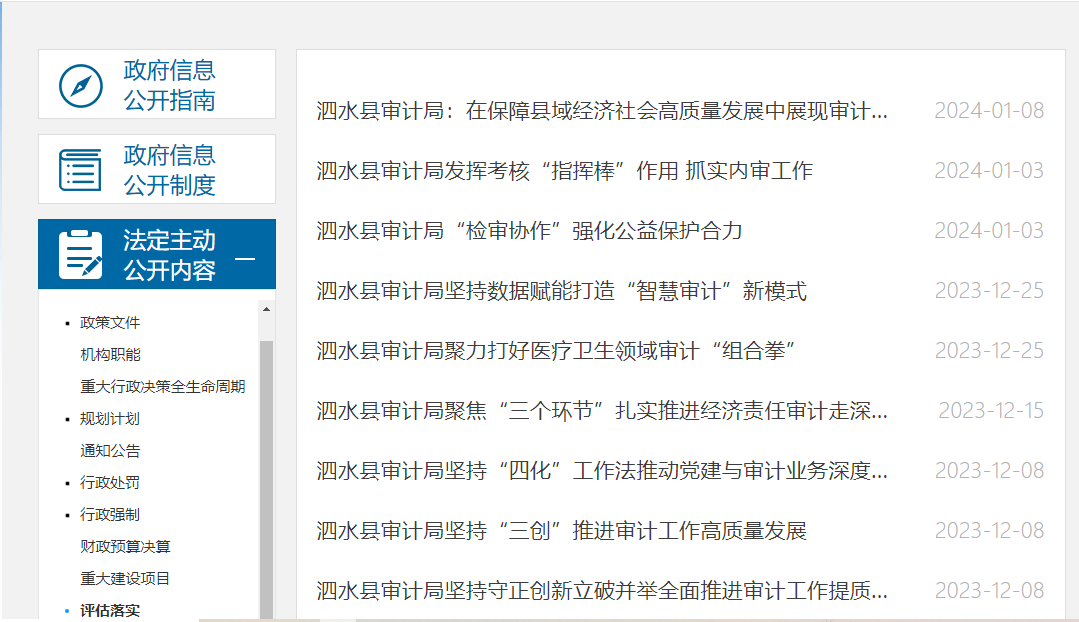Open article “检审协作”强化公益保护合力
The image size is (1079, 622).
click(530, 230)
